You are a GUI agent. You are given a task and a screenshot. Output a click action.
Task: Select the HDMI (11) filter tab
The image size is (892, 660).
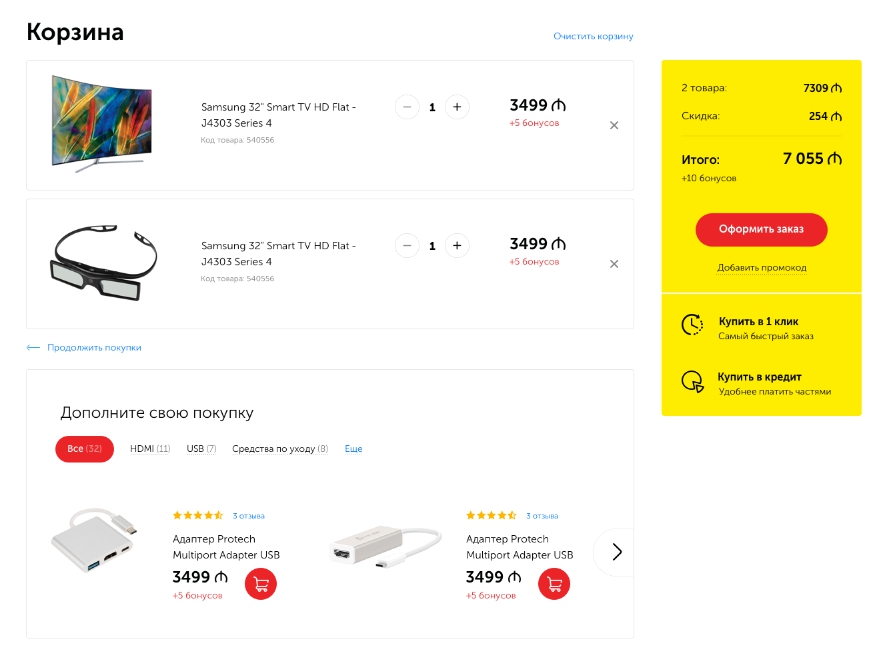(x=150, y=449)
